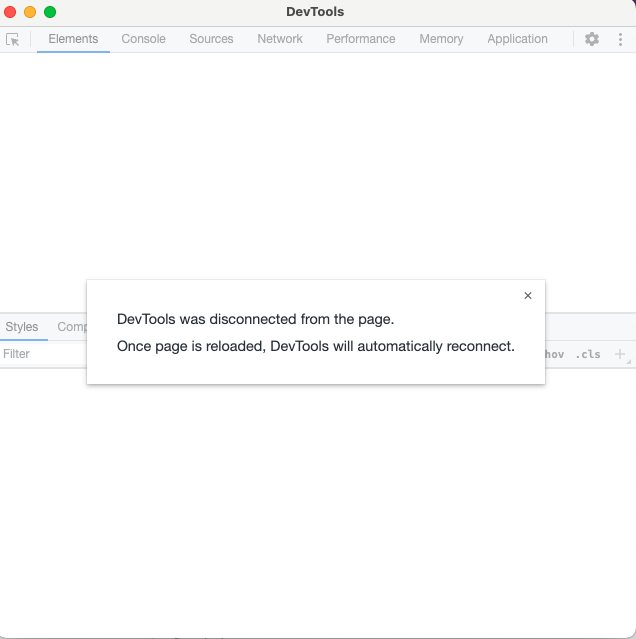Select the partially hidden Computed tab

(x=72, y=327)
